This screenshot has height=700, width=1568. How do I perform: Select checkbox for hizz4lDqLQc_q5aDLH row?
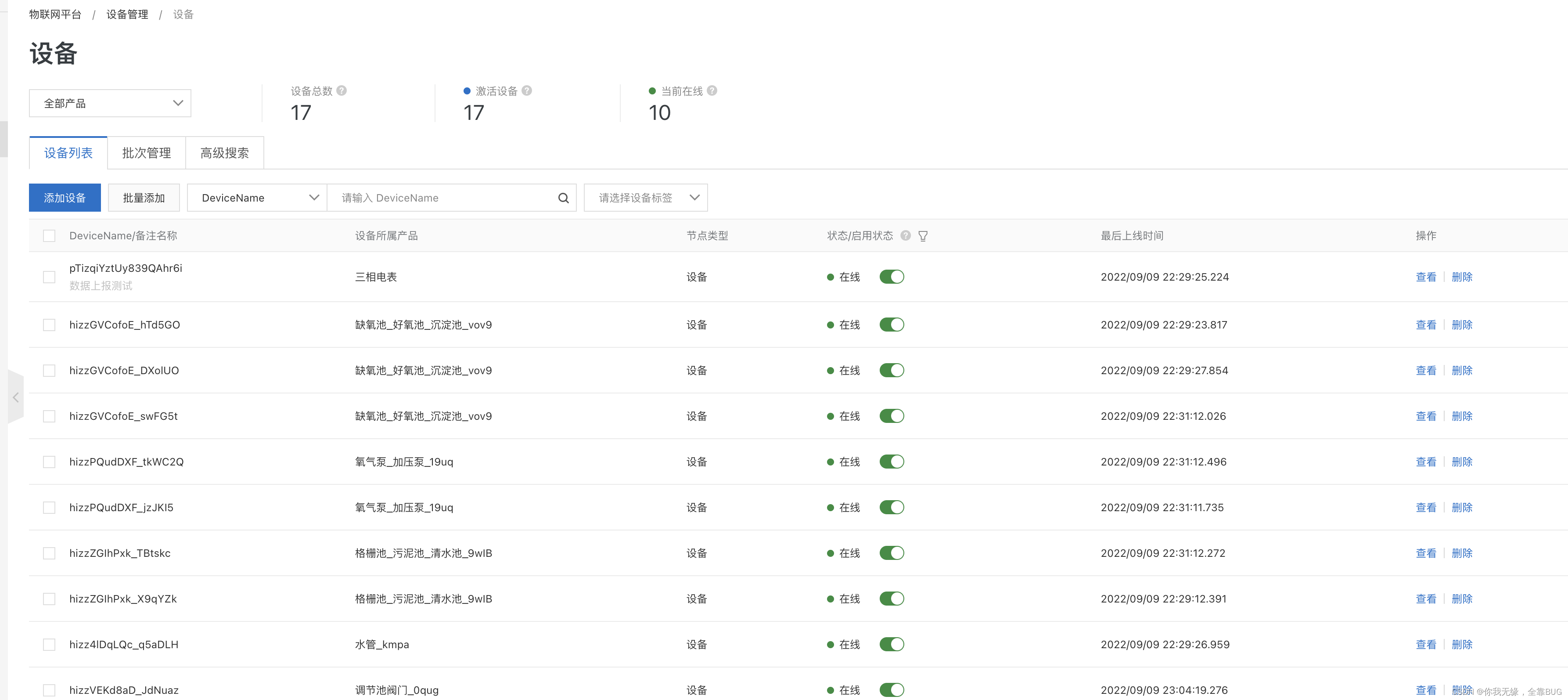[49, 645]
